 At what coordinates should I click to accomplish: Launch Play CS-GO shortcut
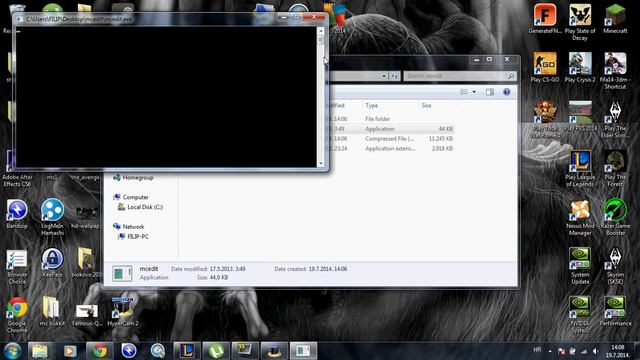545,67
